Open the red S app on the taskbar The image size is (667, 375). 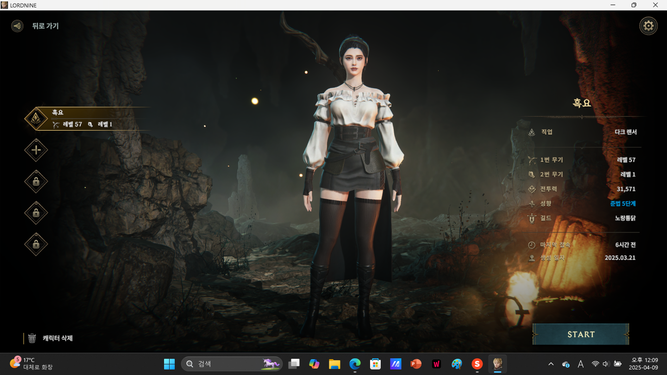pyautogui.click(x=477, y=364)
